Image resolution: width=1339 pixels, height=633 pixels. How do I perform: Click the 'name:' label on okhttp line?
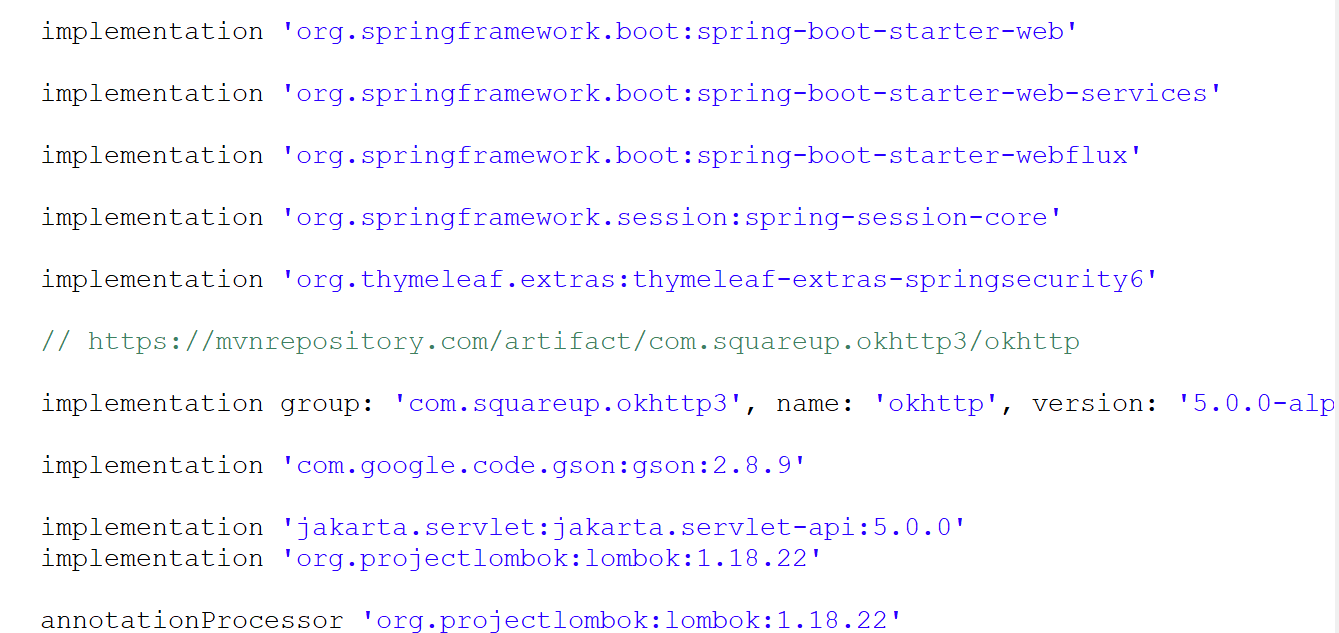click(x=816, y=403)
